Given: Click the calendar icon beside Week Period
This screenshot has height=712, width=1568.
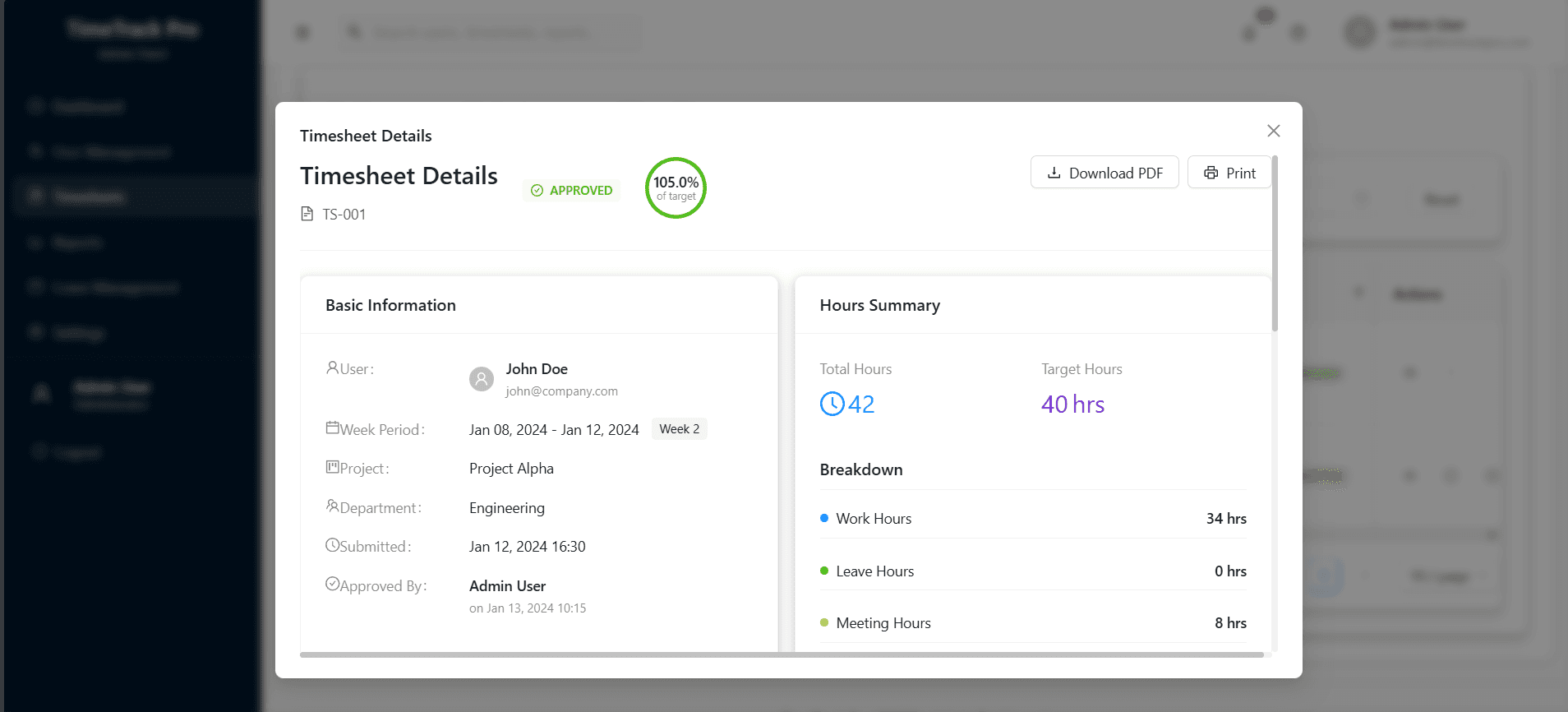Looking at the screenshot, I should (332, 428).
